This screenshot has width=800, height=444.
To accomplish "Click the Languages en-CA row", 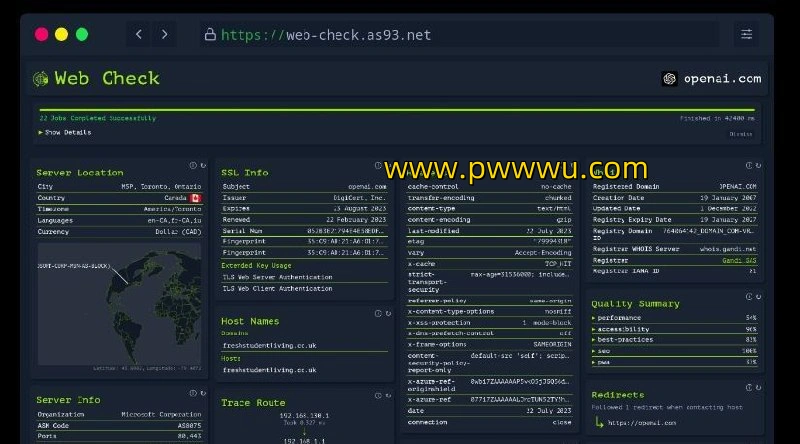I will point(119,220).
